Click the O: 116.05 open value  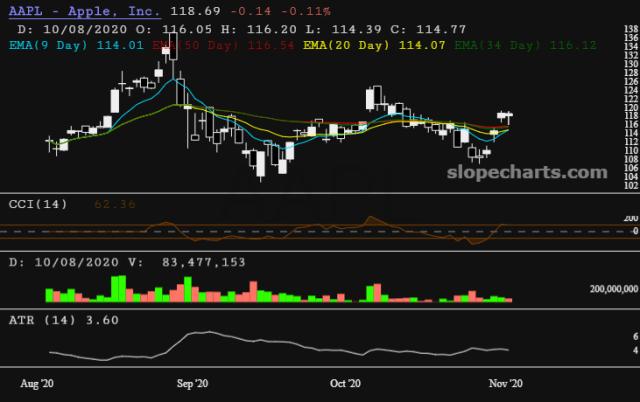[174, 29]
